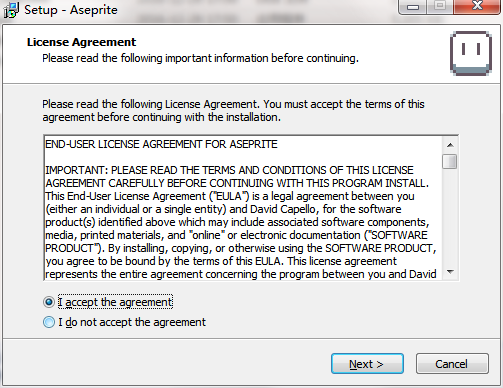Viewport: 503px width, 388px height.
Task: Click the Setup installer icon in title bar
Action: [11, 10]
